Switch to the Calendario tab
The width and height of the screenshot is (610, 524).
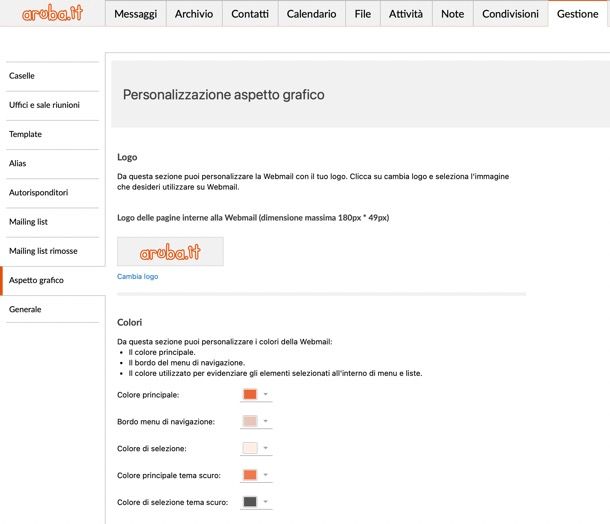pyautogui.click(x=311, y=14)
